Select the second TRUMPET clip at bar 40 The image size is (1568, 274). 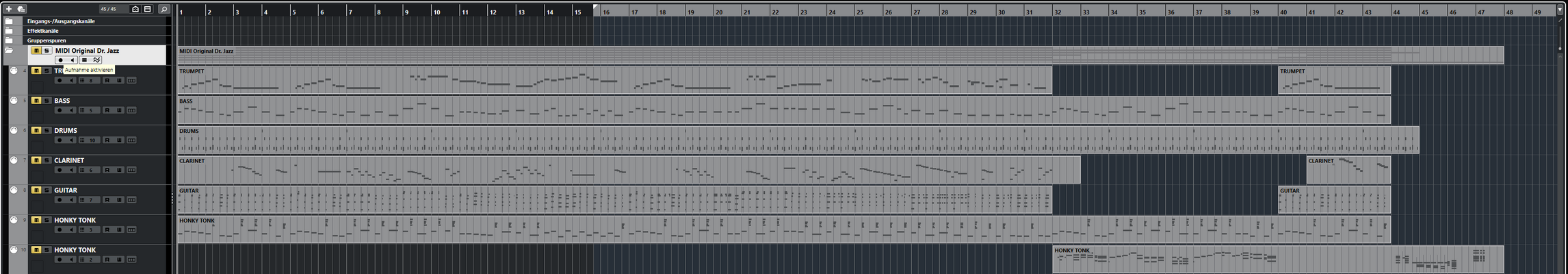[x=1334, y=80]
